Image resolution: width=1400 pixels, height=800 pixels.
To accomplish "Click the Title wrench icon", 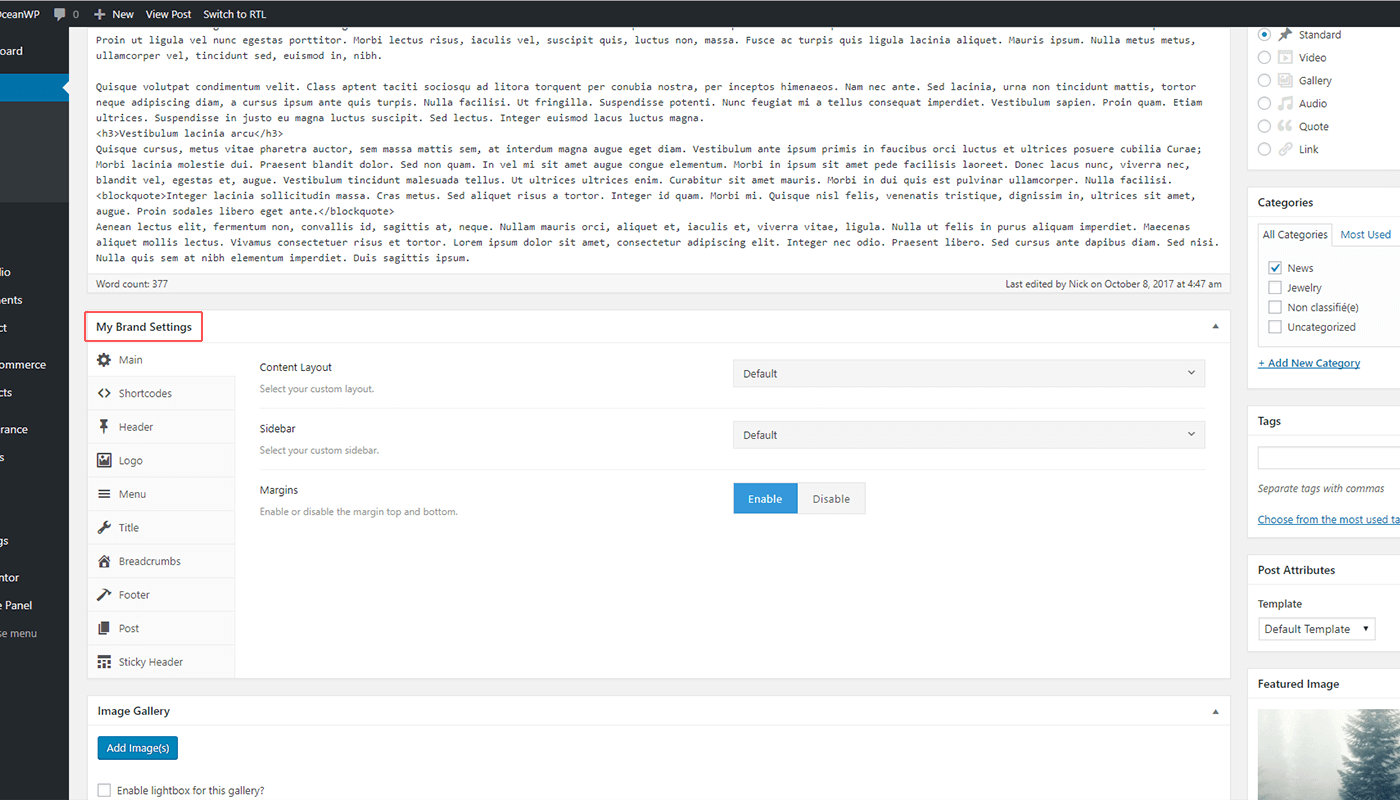I will 104,528.
